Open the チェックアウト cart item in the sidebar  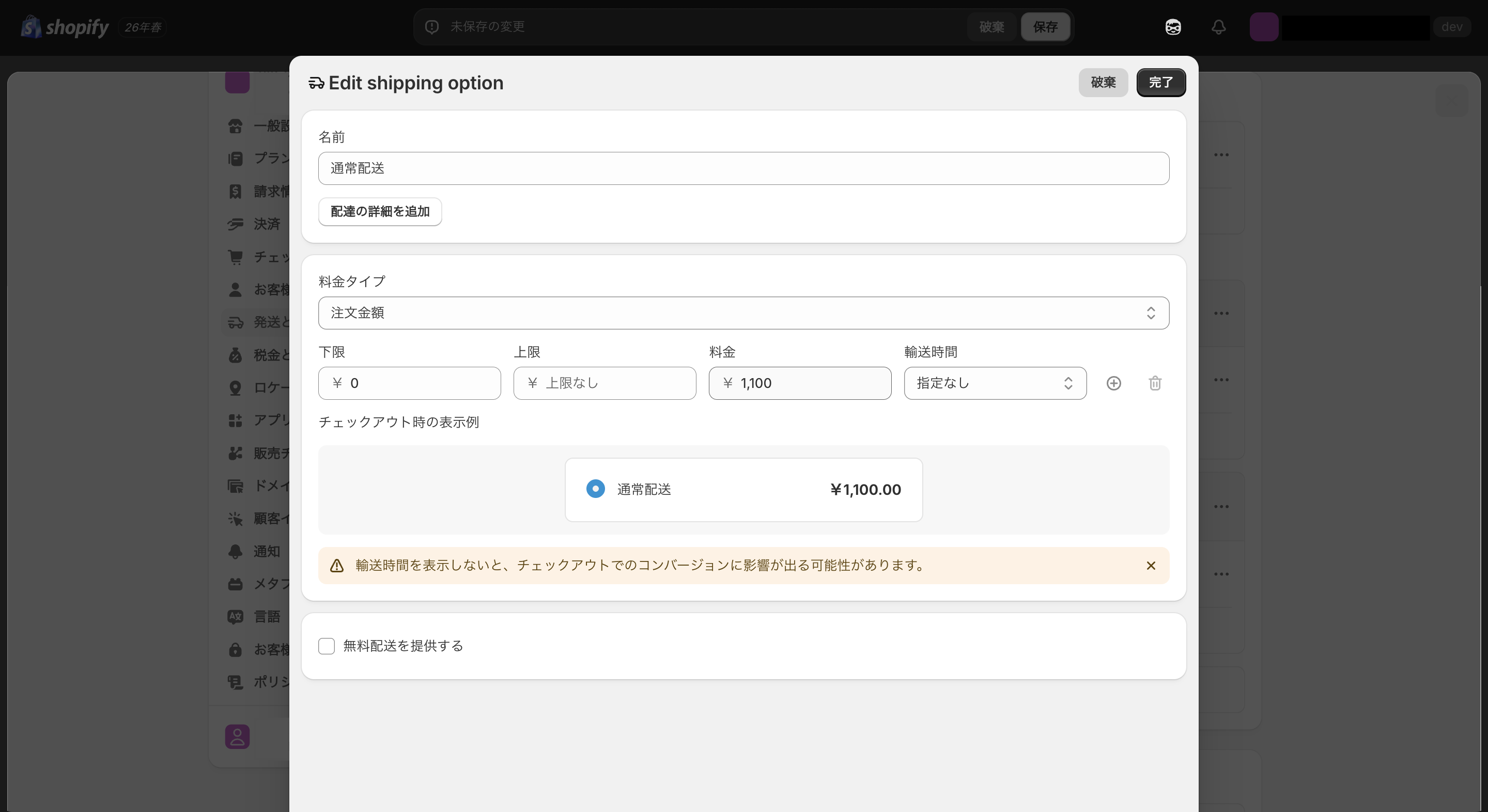pos(258,257)
